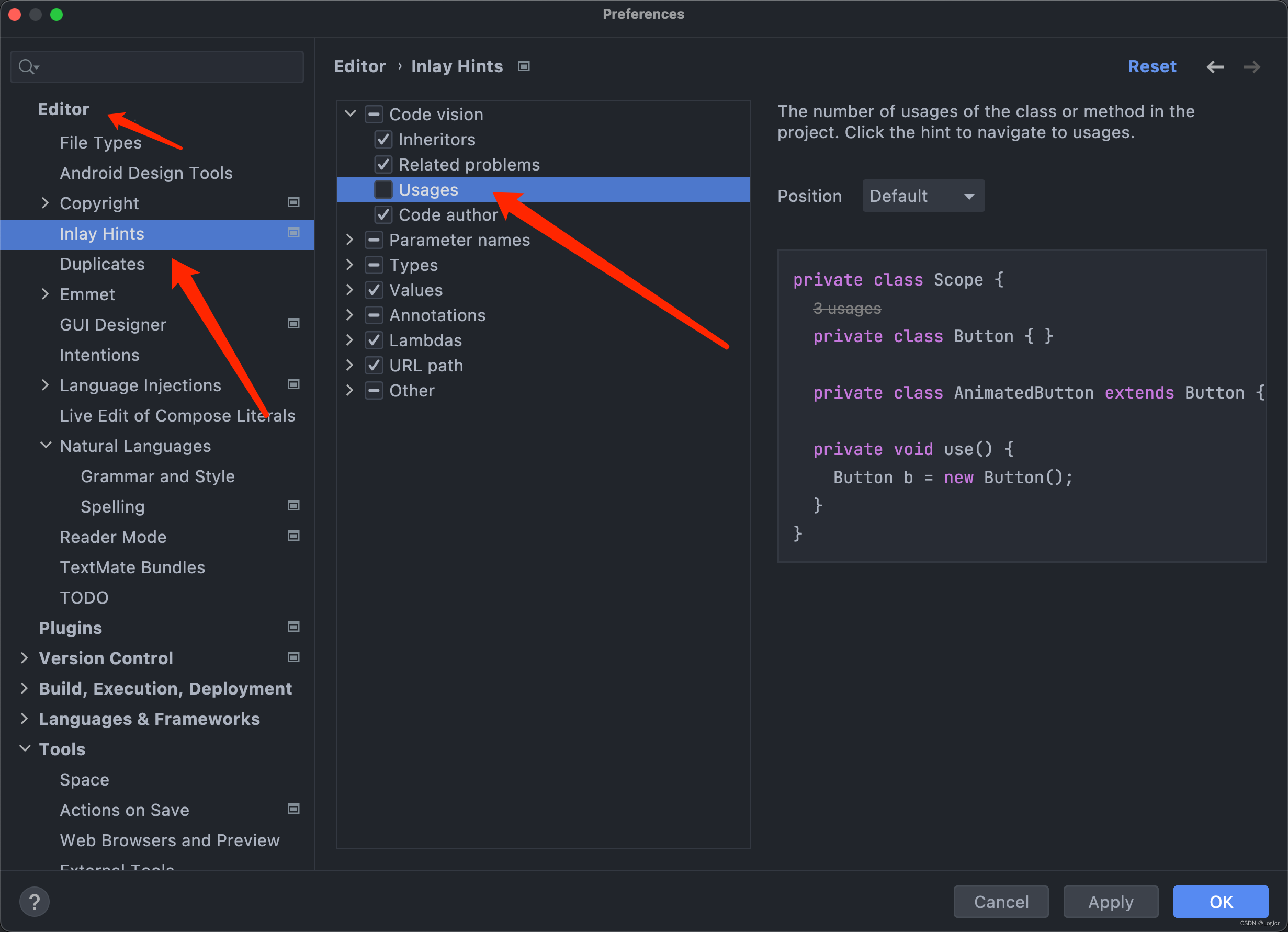Click the Apply button
The image size is (1288, 932).
click(1110, 901)
